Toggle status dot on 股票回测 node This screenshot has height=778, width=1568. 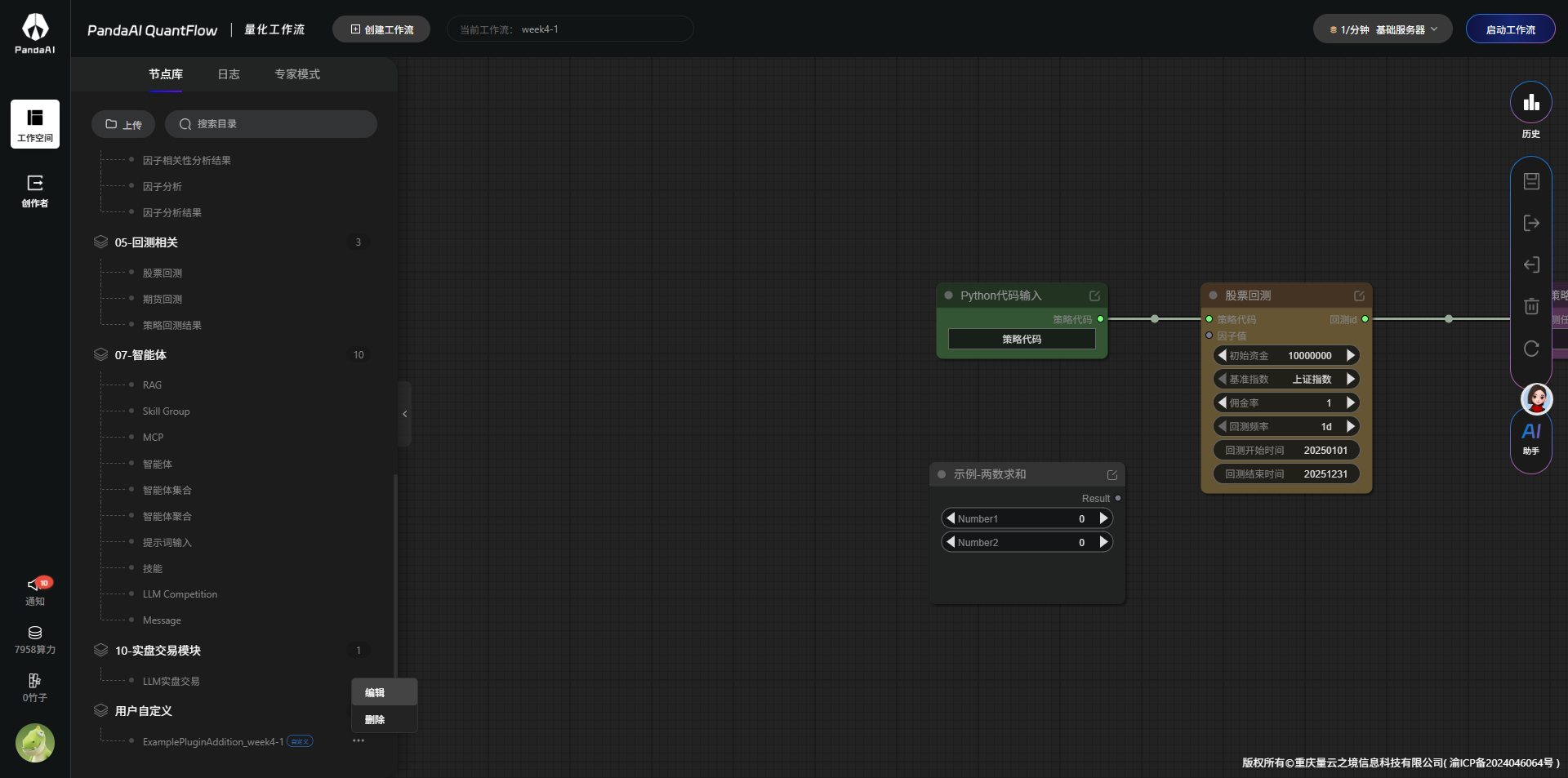[1213, 296]
